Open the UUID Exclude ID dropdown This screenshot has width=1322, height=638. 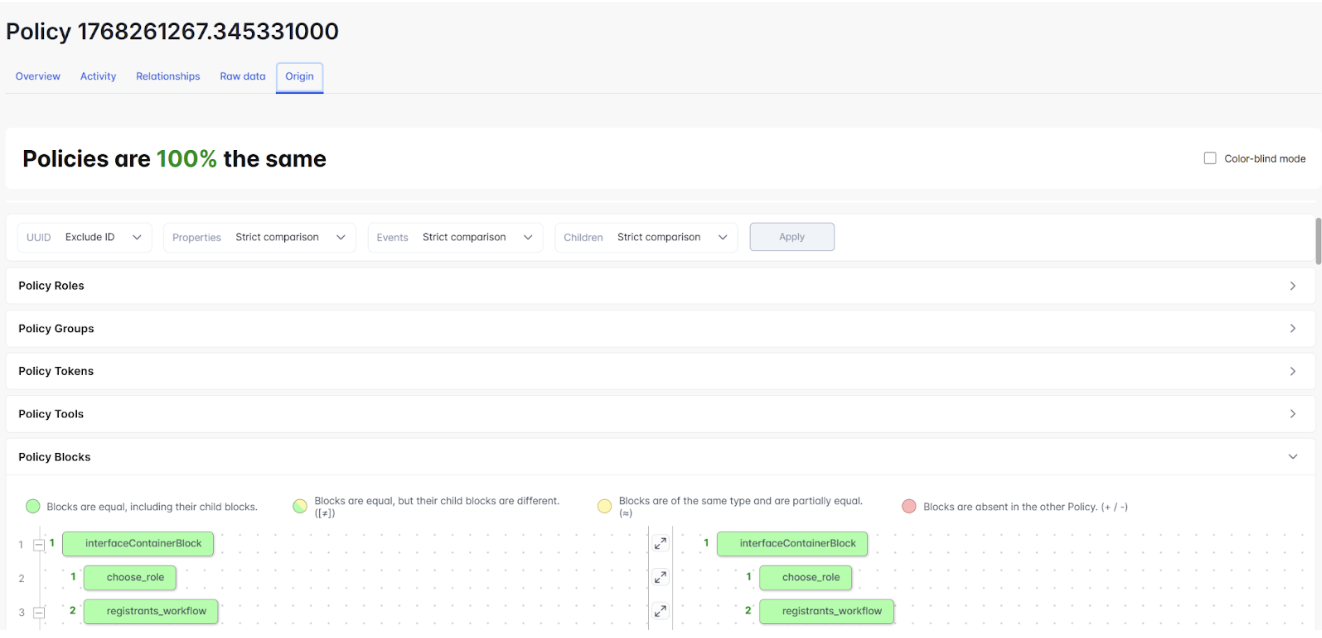click(85, 237)
